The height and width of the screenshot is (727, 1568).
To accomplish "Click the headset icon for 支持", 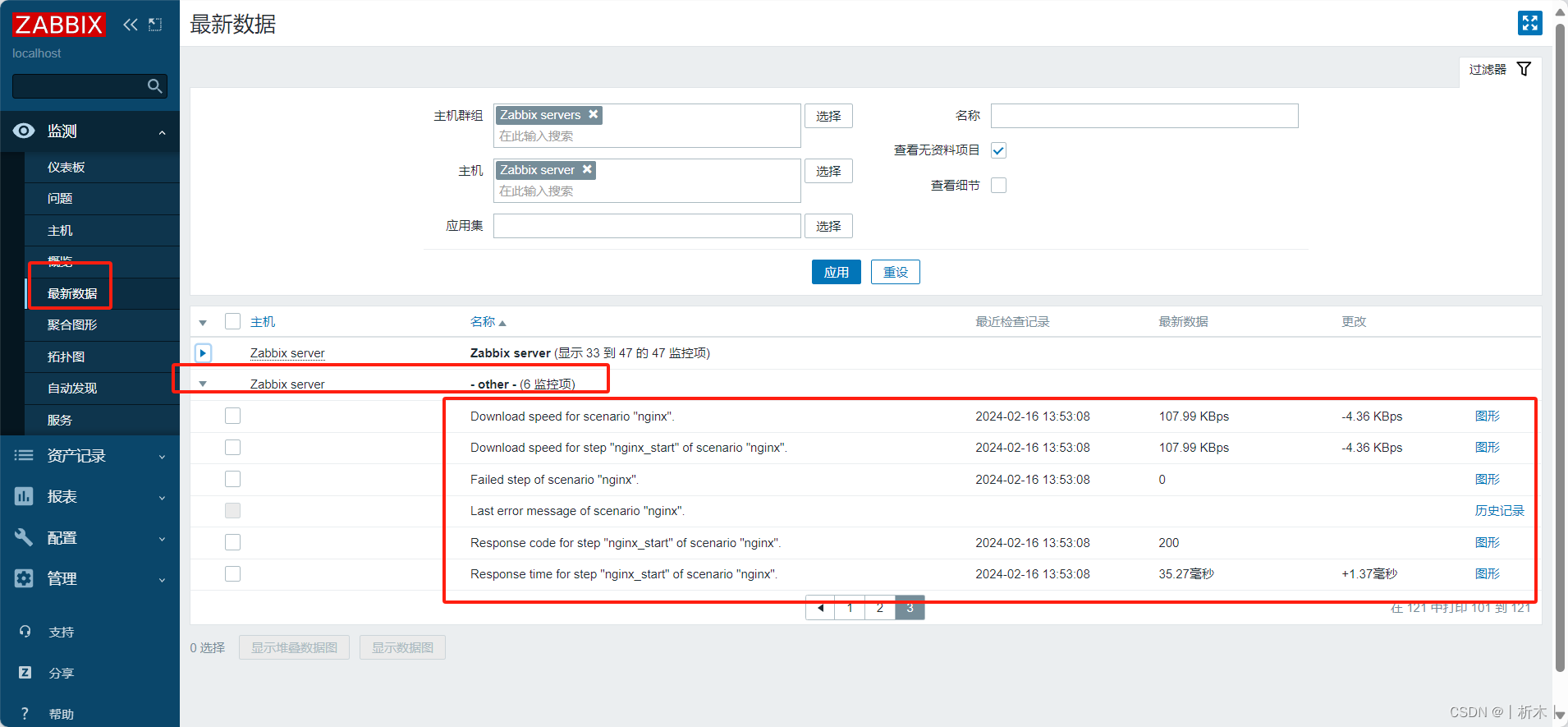I will pyautogui.click(x=25, y=632).
